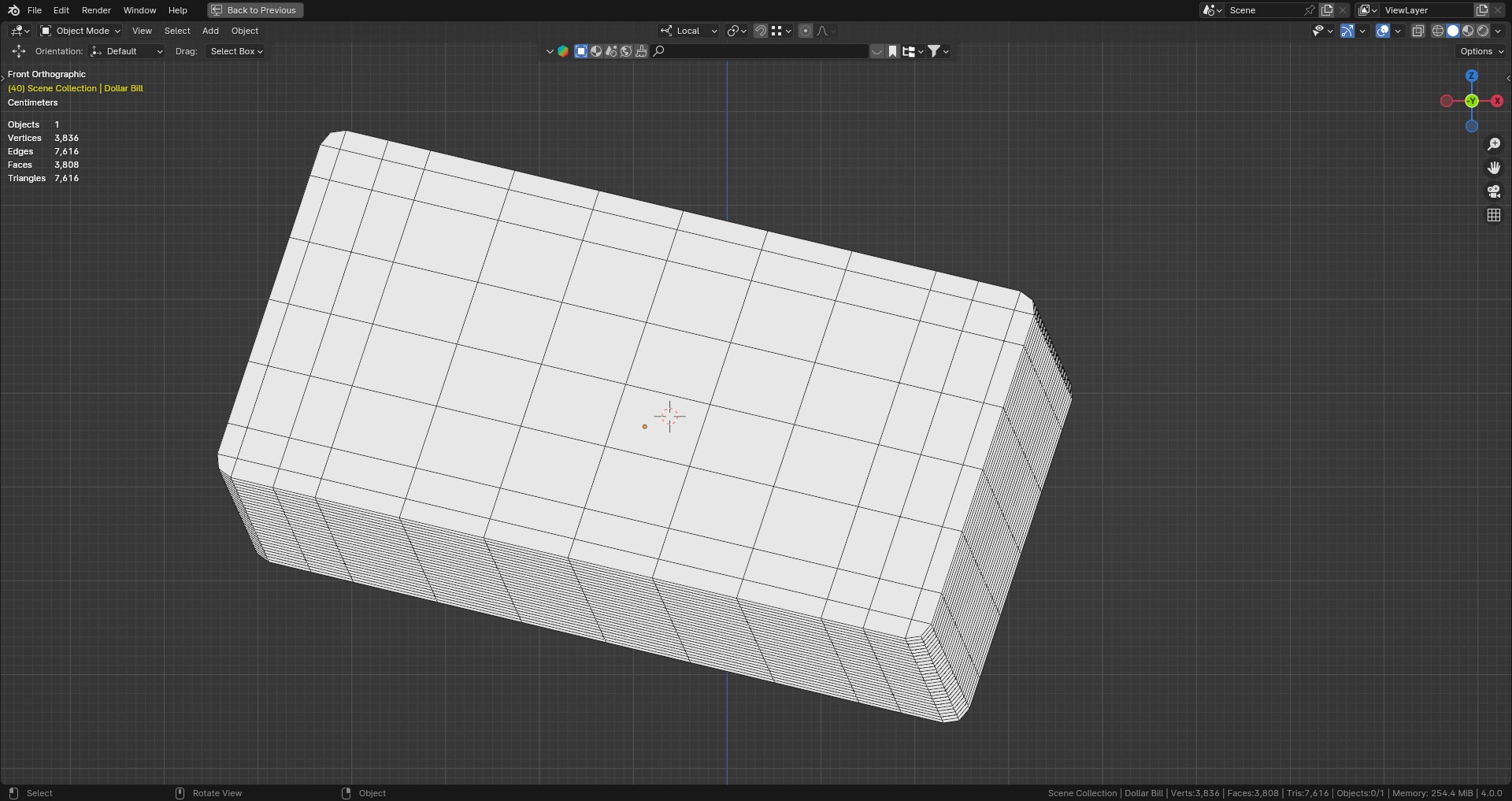Image resolution: width=1512 pixels, height=801 pixels.
Task: Open the viewport Object menu
Action: 245,31
